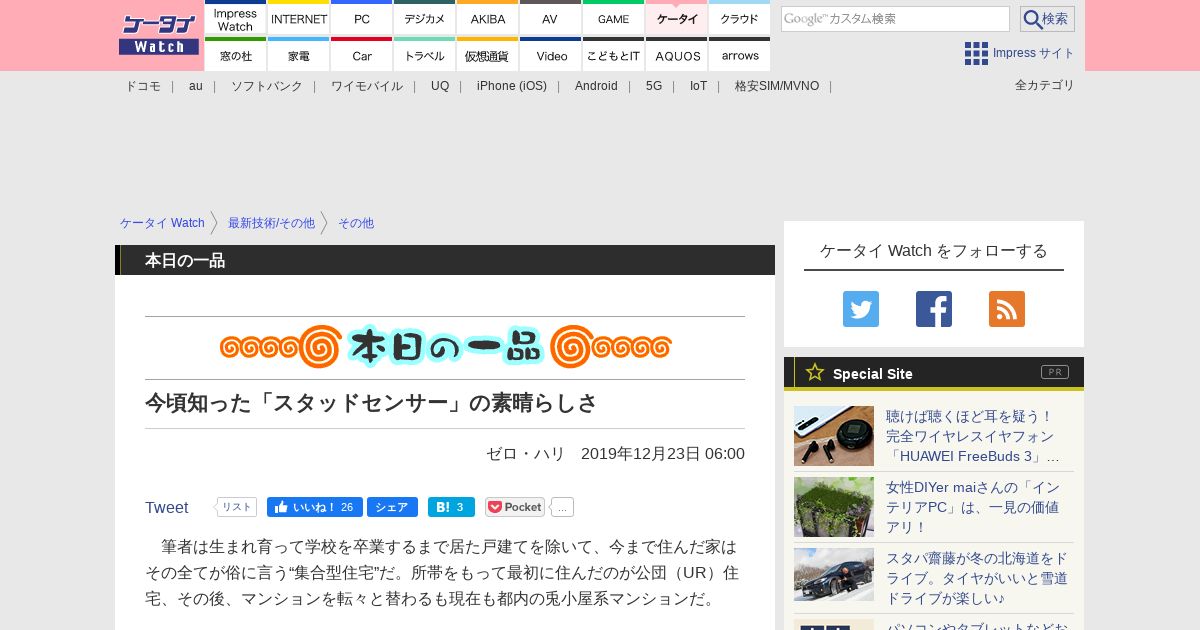The image size is (1200, 630).
Task: Open the クラウド Watch tab
Action: pyautogui.click(x=740, y=18)
